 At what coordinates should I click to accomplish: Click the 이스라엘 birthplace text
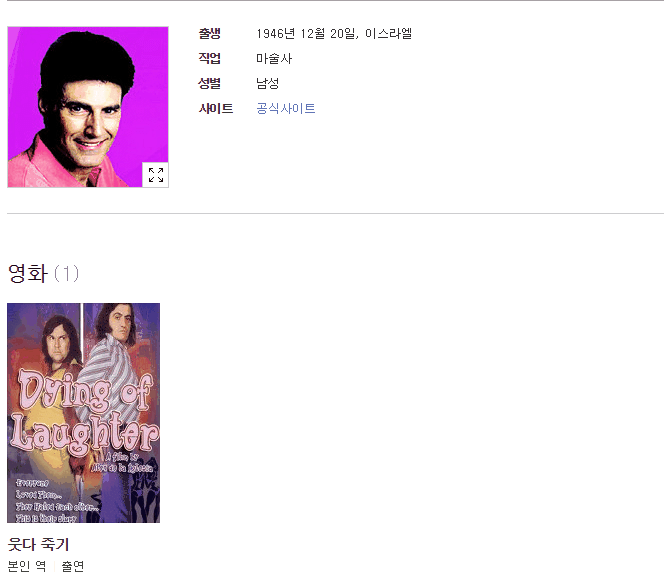click(388, 33)
